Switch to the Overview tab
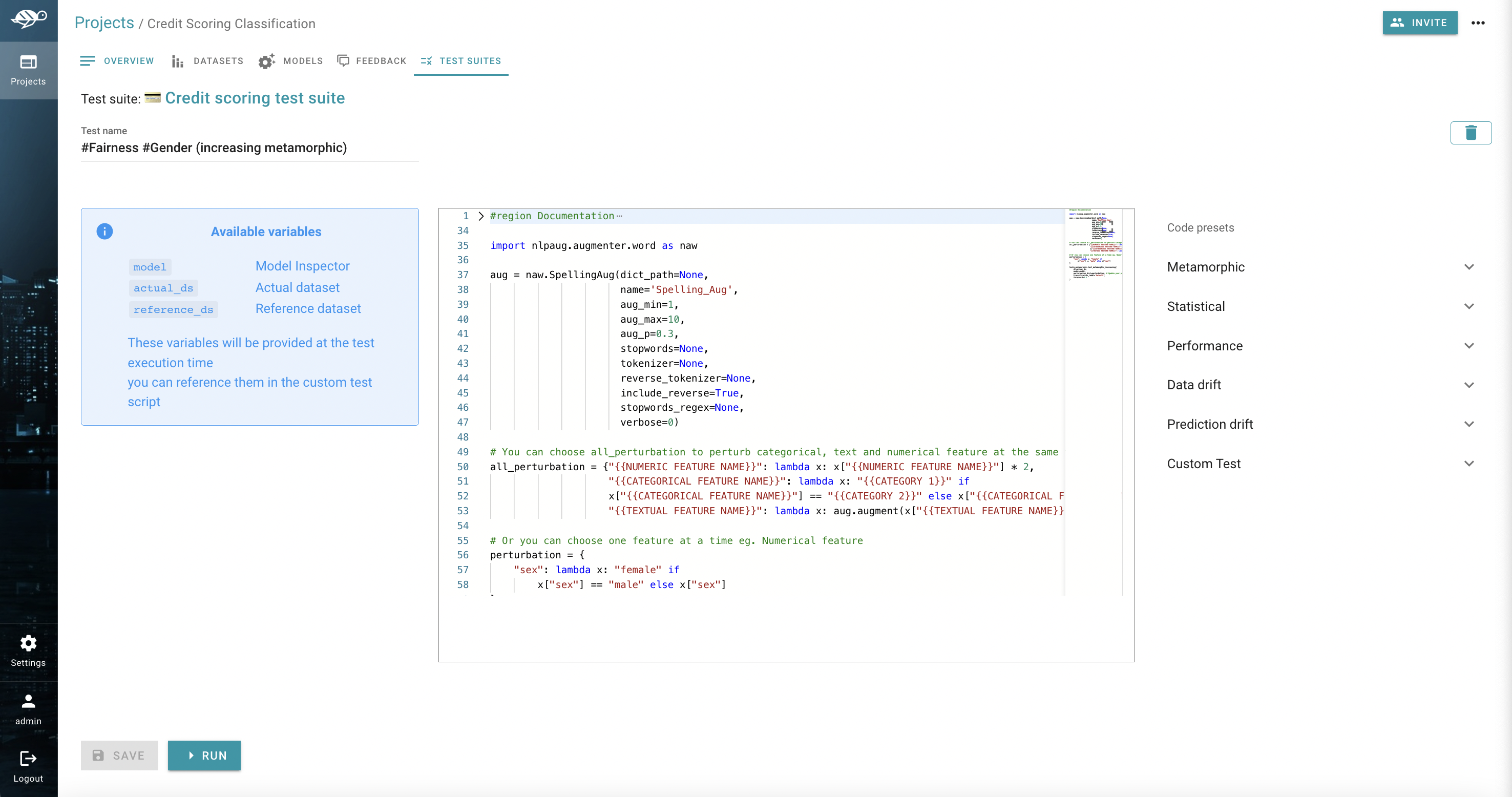Viewport: 1512px width, 797px height. pyautogui.click(x=117, y=61)
